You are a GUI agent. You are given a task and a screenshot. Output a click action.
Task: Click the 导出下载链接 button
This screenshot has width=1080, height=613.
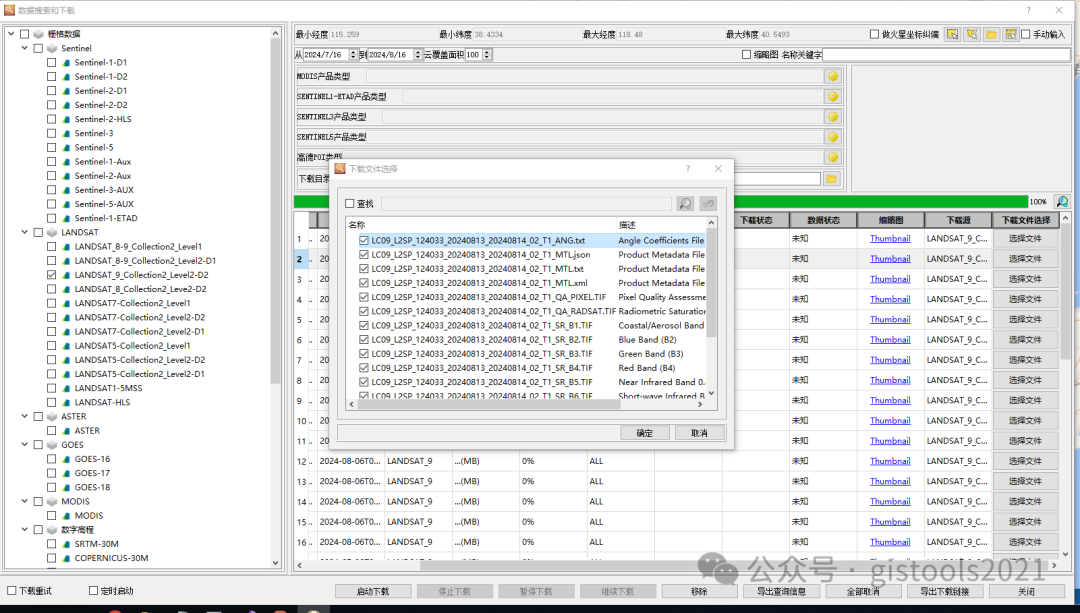coord(944,591)
